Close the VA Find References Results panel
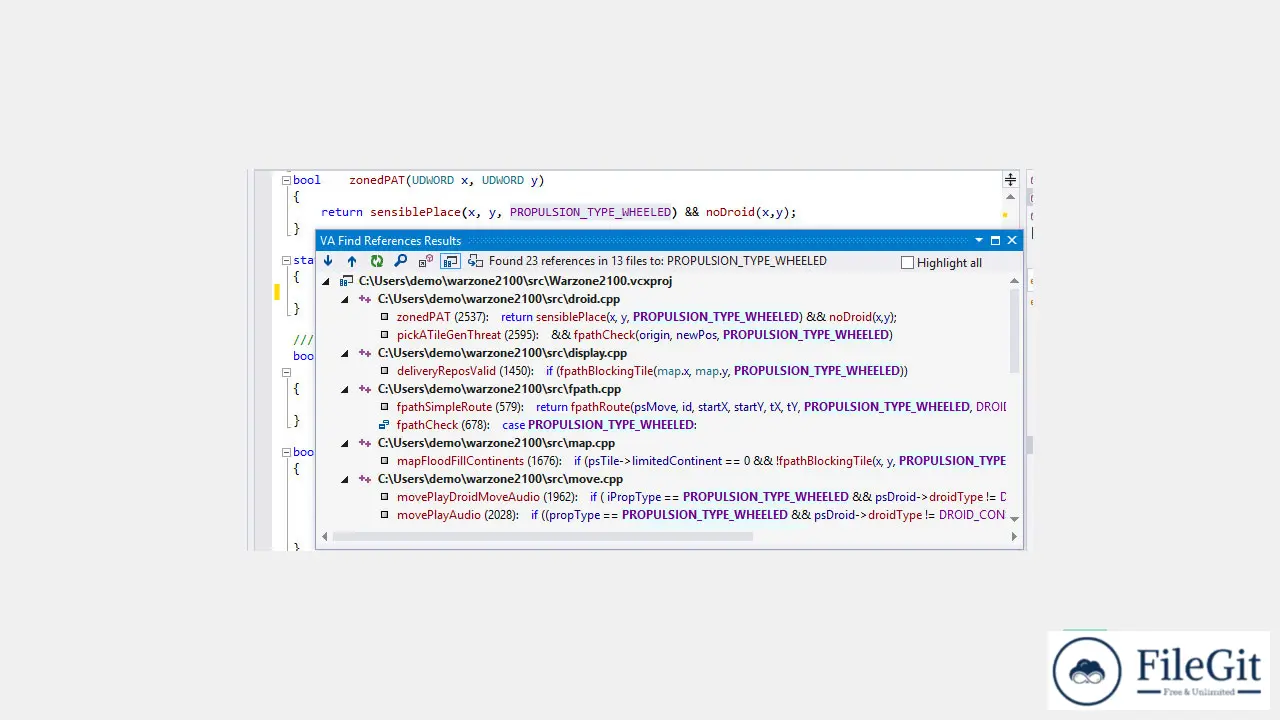Viewport: 1280px width, 720px height. 1012,241
